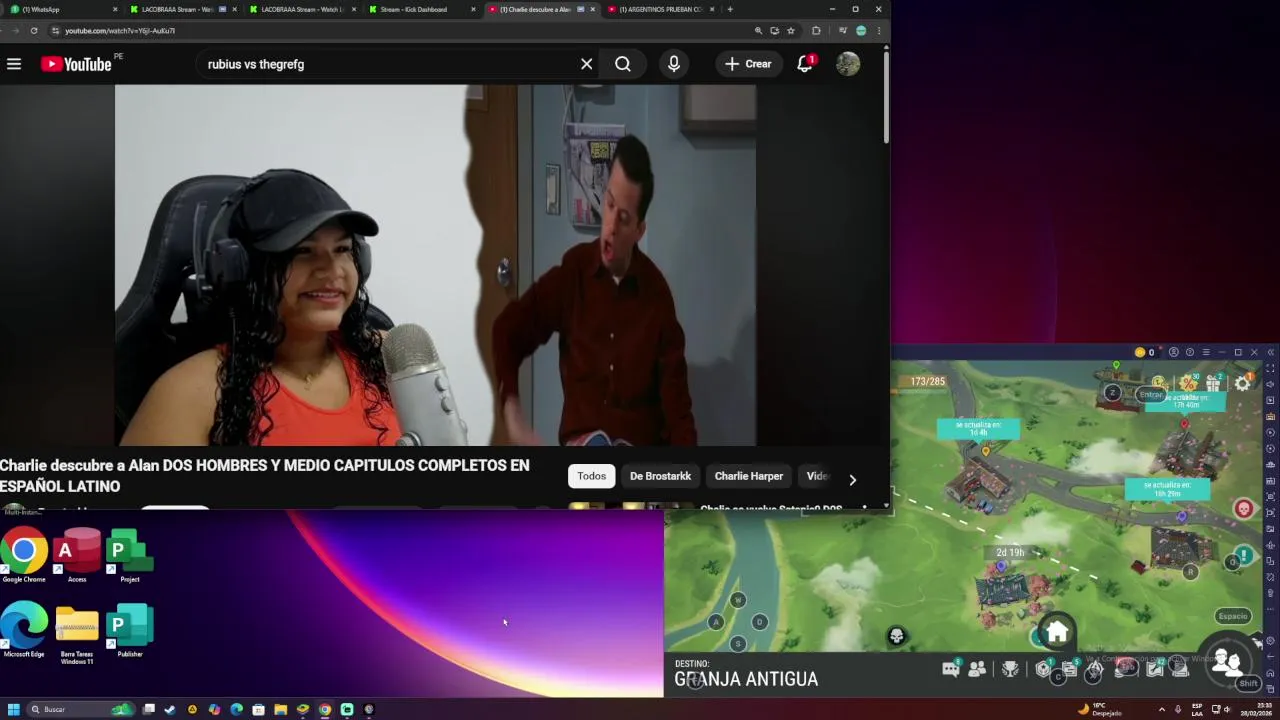Viewport: 1280px width, 720px height.
Task: Select the Access desktop shortcut
Action: 77,557
